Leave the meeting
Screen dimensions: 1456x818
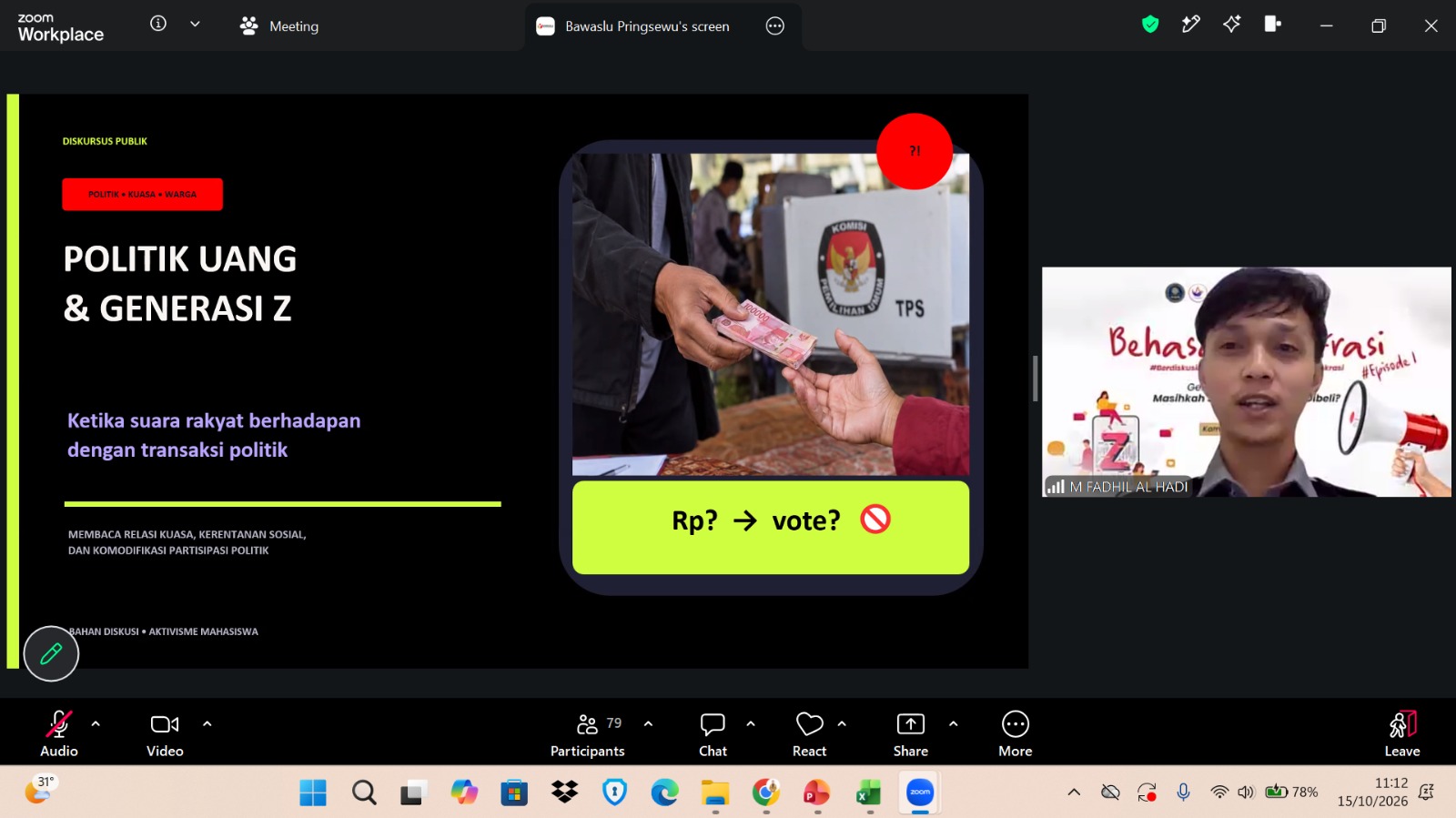click(1402, 734)
